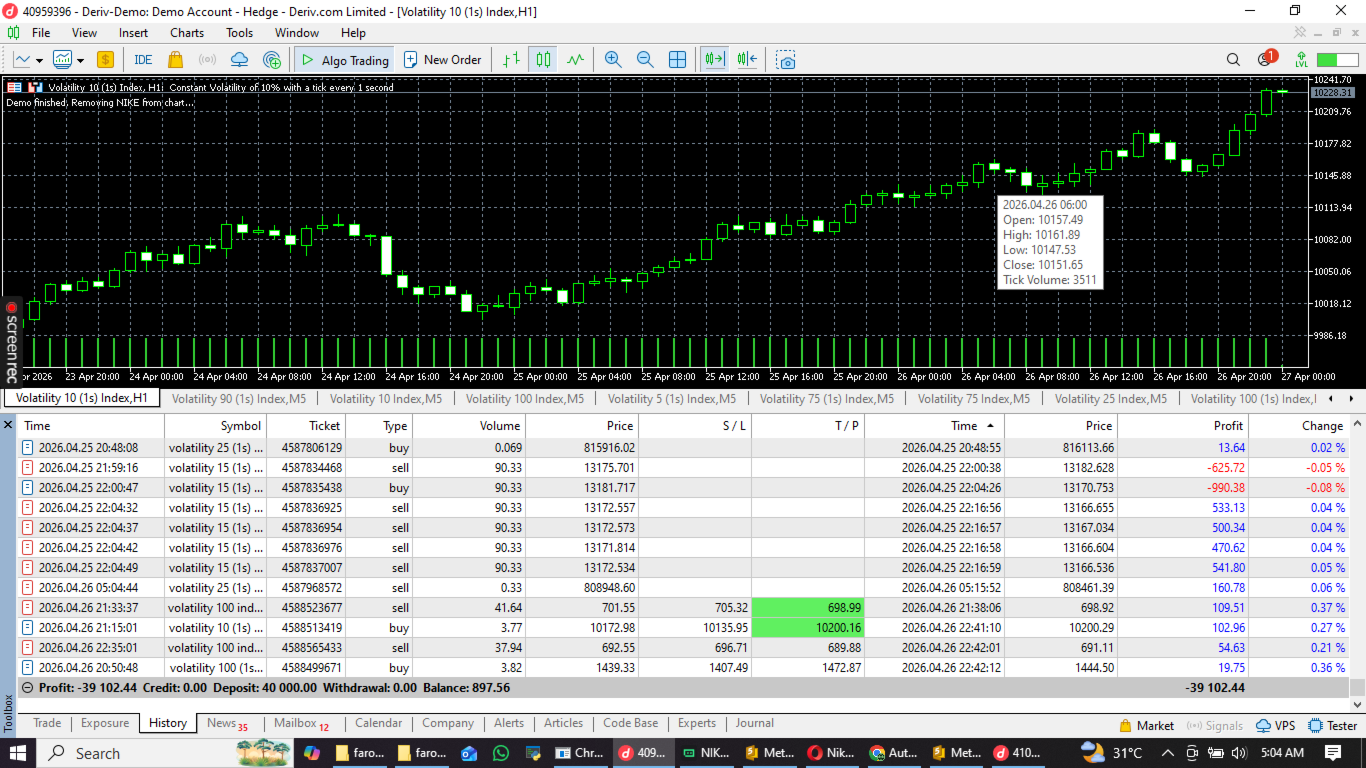Image resolution: width=1366 pixels, height=768 pixels.
Task: Expand the chart type dropdown arrow
Action: pos(39,60)
